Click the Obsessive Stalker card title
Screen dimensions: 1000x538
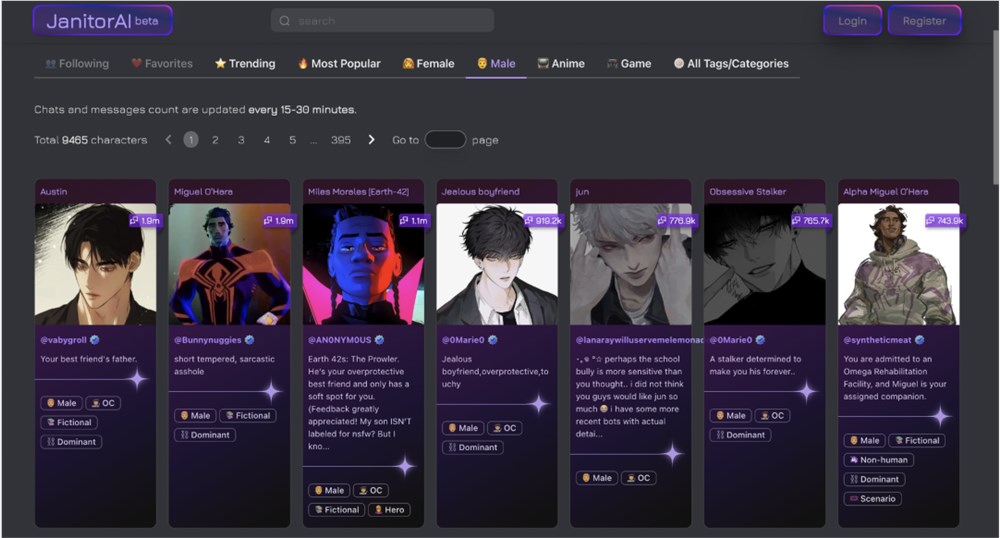[747, 191]
